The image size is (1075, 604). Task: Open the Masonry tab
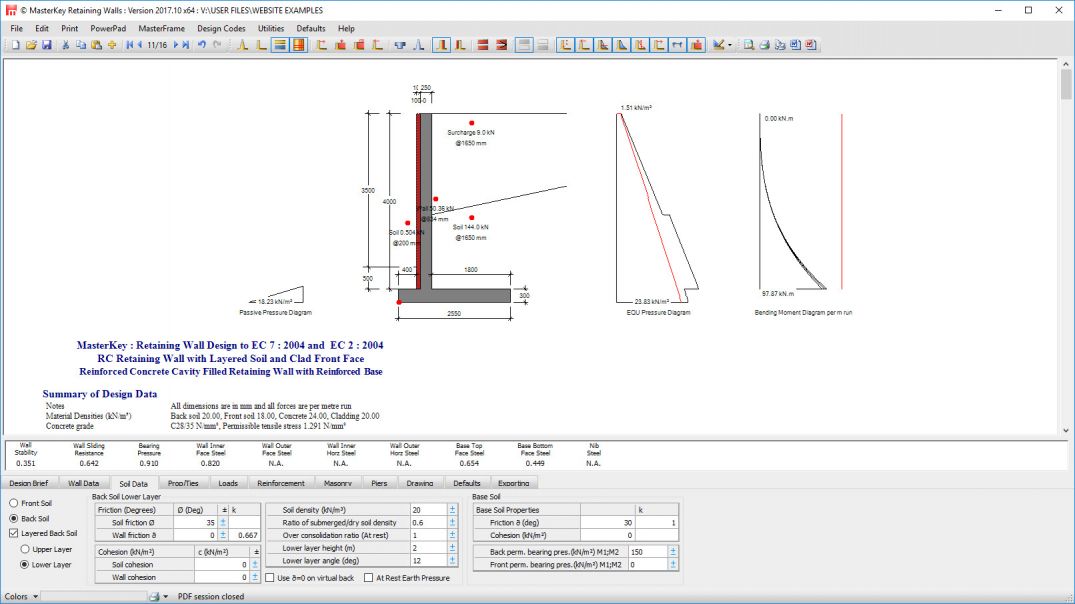pos(337,483)
